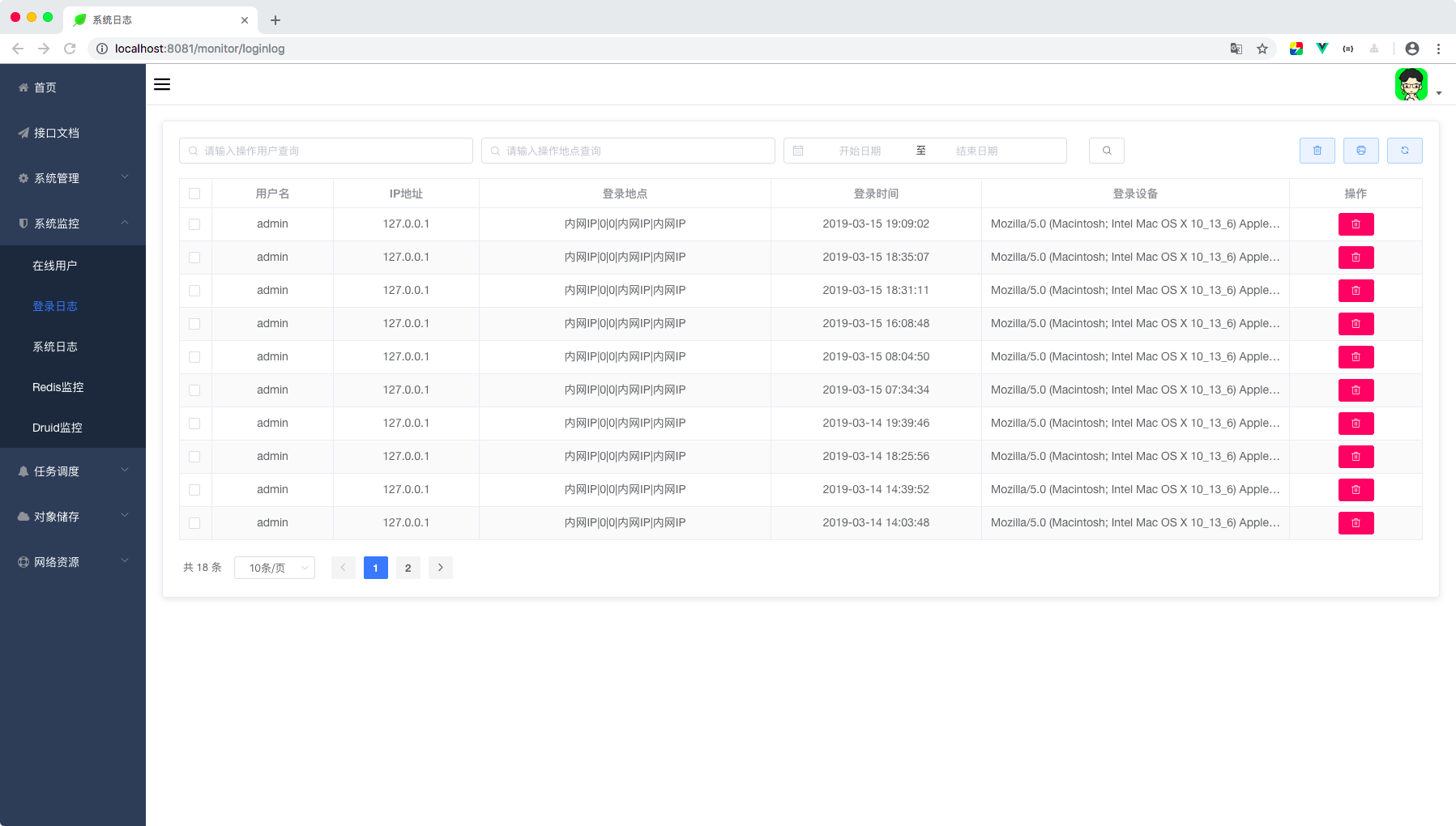Toggle the select-all checkbox in table header
This screenshot has width=1456, height=826.
click(x=194, y=194)
